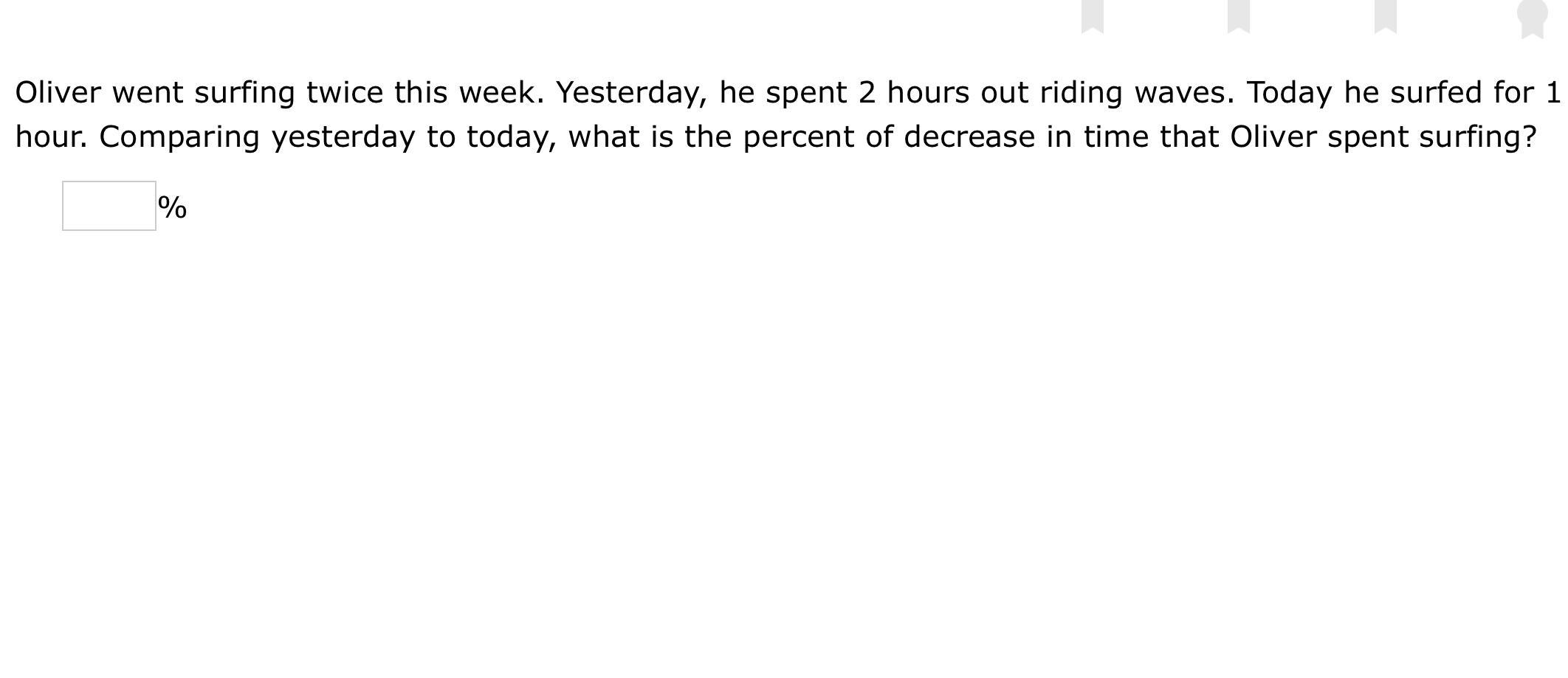The image size is (1568, 678).
Task: Click the third gray bookmark ribbon icon
Action: (x=1386, y=16)
